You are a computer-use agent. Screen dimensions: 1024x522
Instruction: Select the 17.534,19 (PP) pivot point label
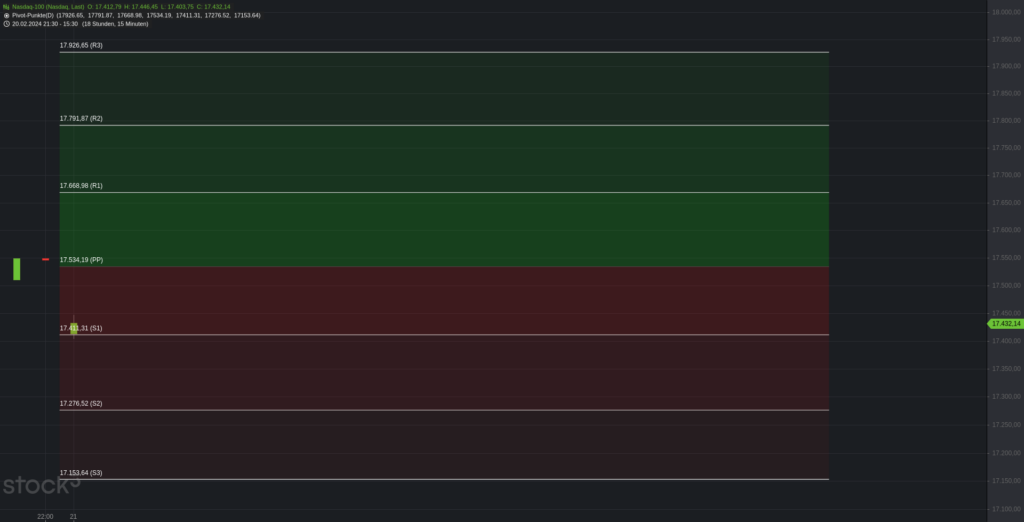pos(81,260)
